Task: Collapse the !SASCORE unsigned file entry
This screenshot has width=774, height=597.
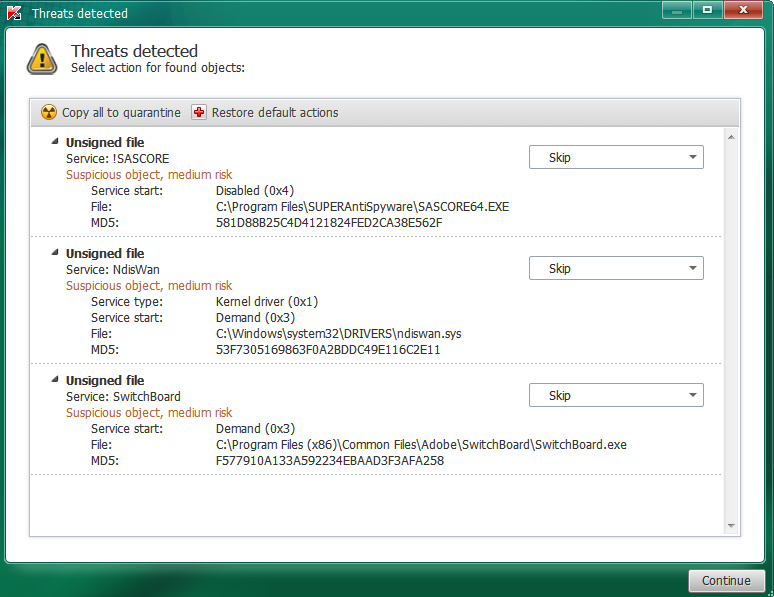Action: coord(55,141)
